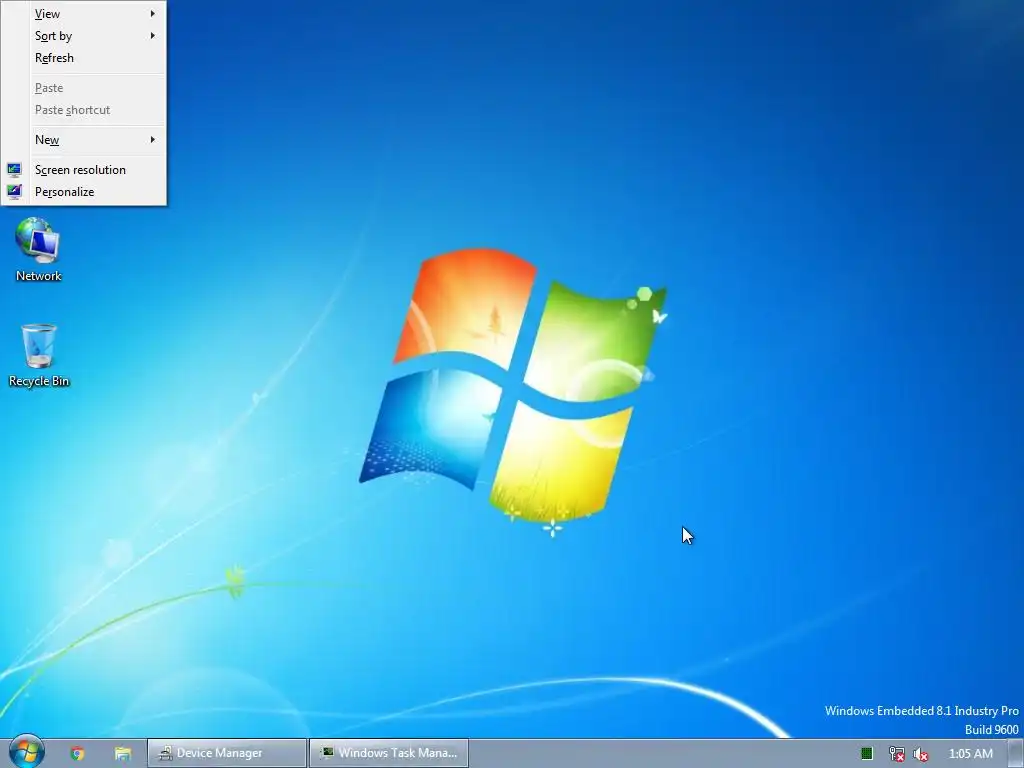Switch to the Windows Task Manager taskbar button

pyautogui.click(x=389, y=753)
